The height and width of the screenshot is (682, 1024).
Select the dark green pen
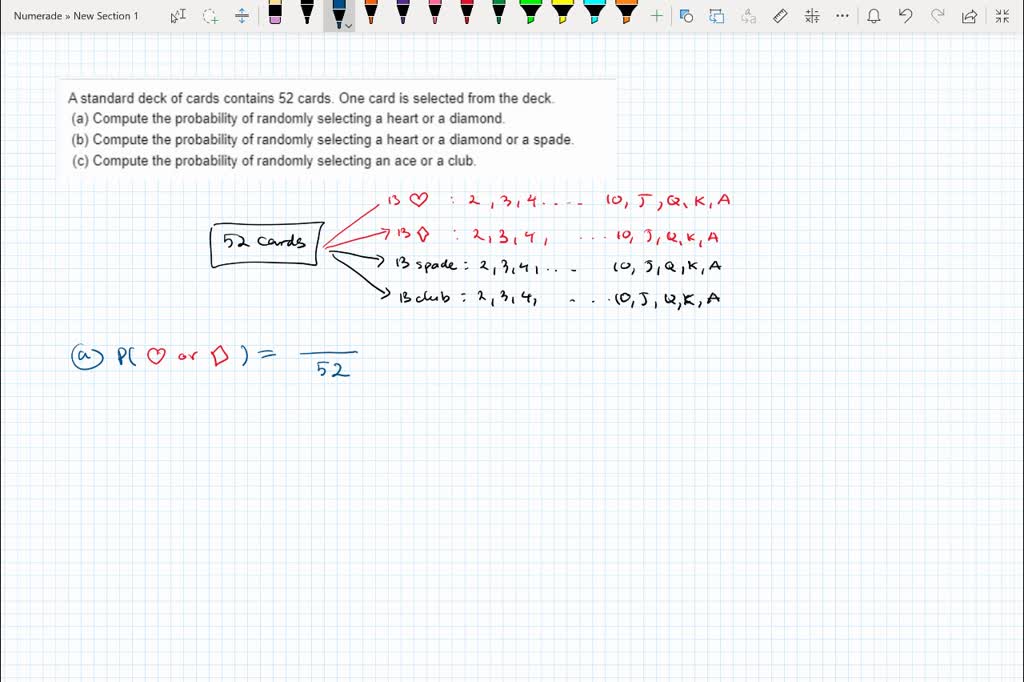[499, 13]
